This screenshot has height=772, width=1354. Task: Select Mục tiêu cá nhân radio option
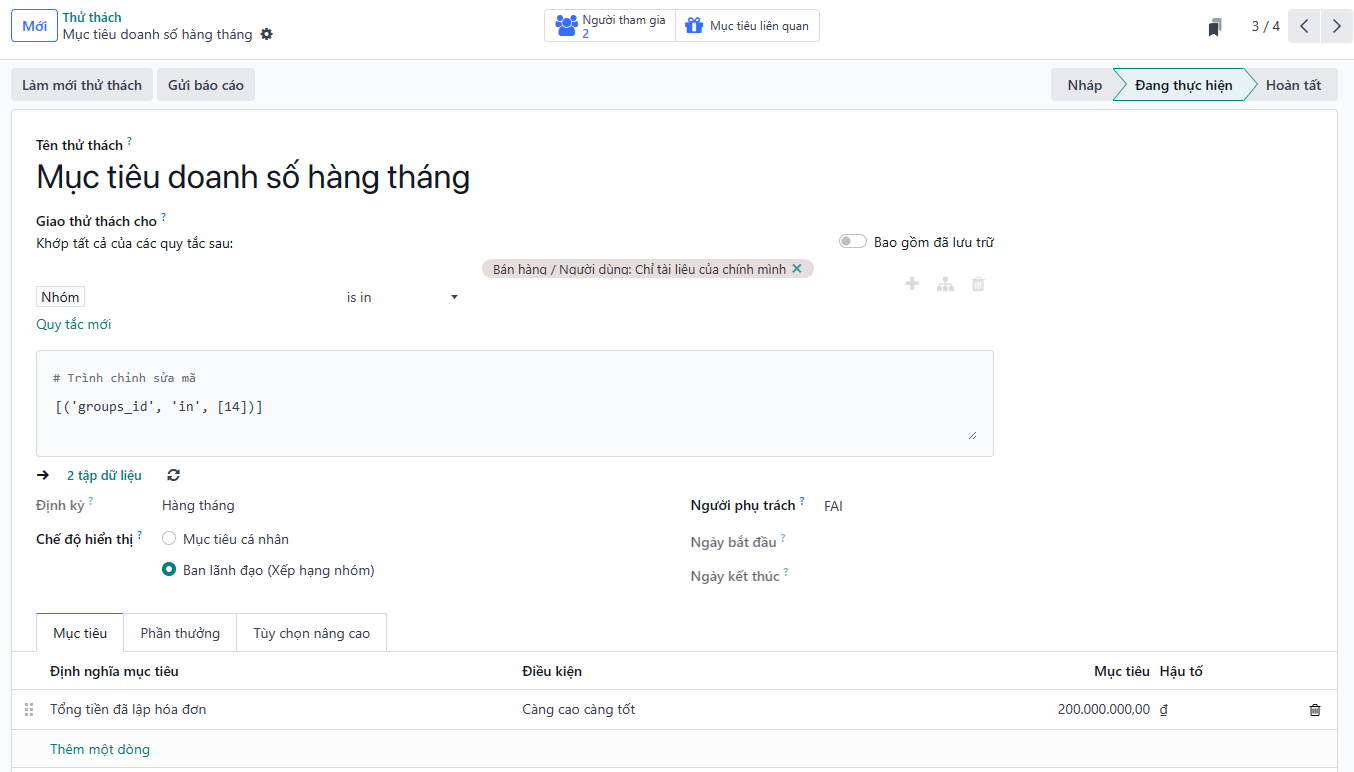click(x=169, y=539)
